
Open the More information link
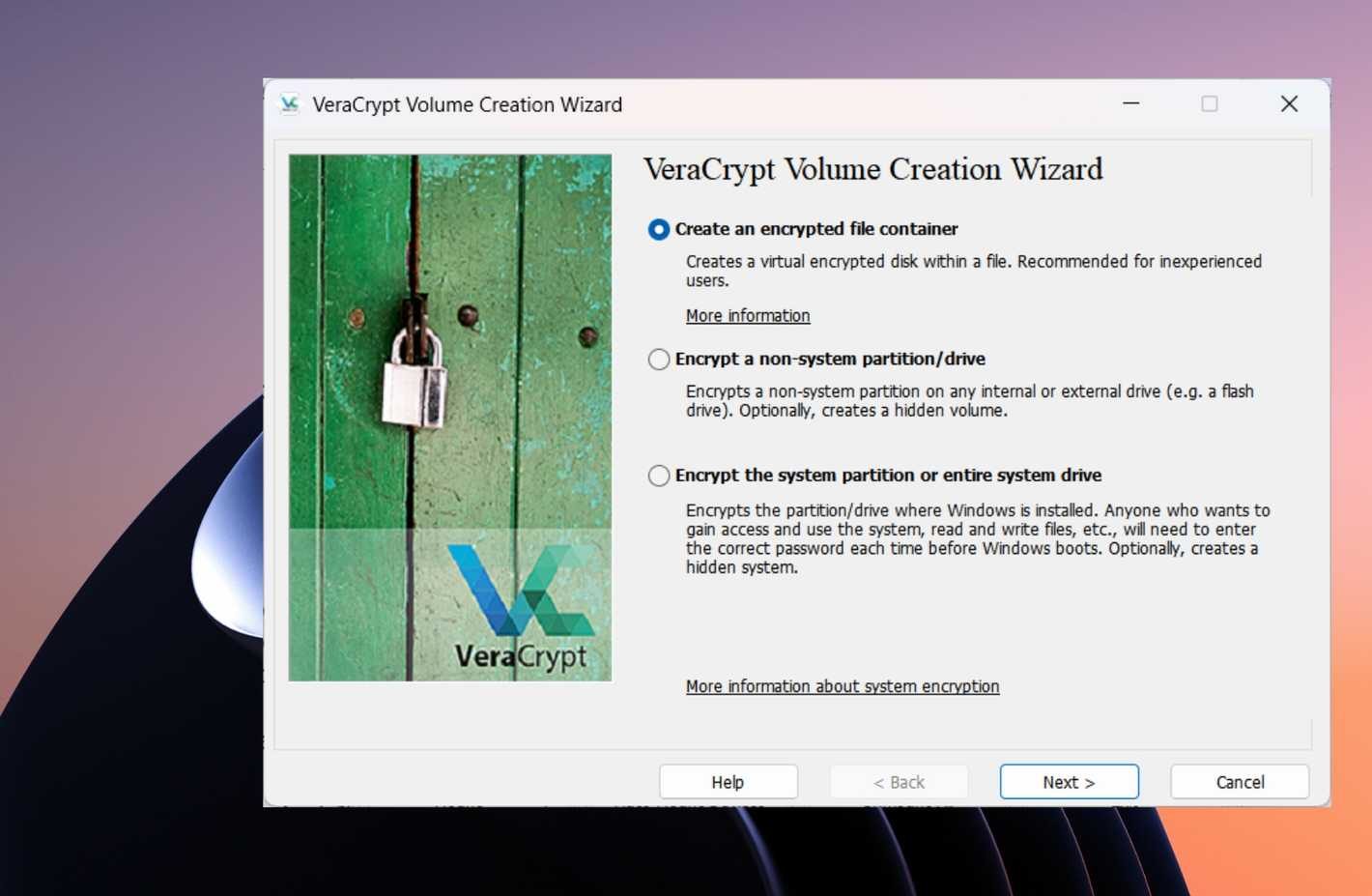748,316
